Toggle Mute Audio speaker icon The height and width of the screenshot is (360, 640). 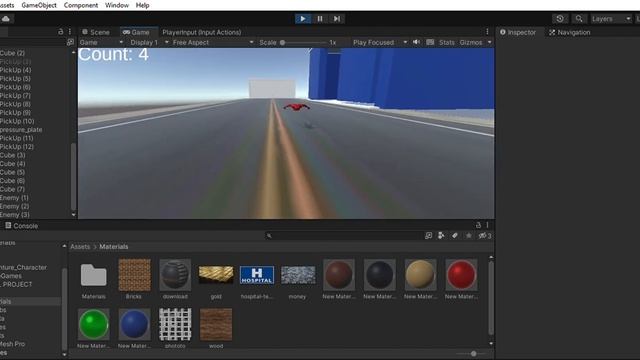point(416,42)
